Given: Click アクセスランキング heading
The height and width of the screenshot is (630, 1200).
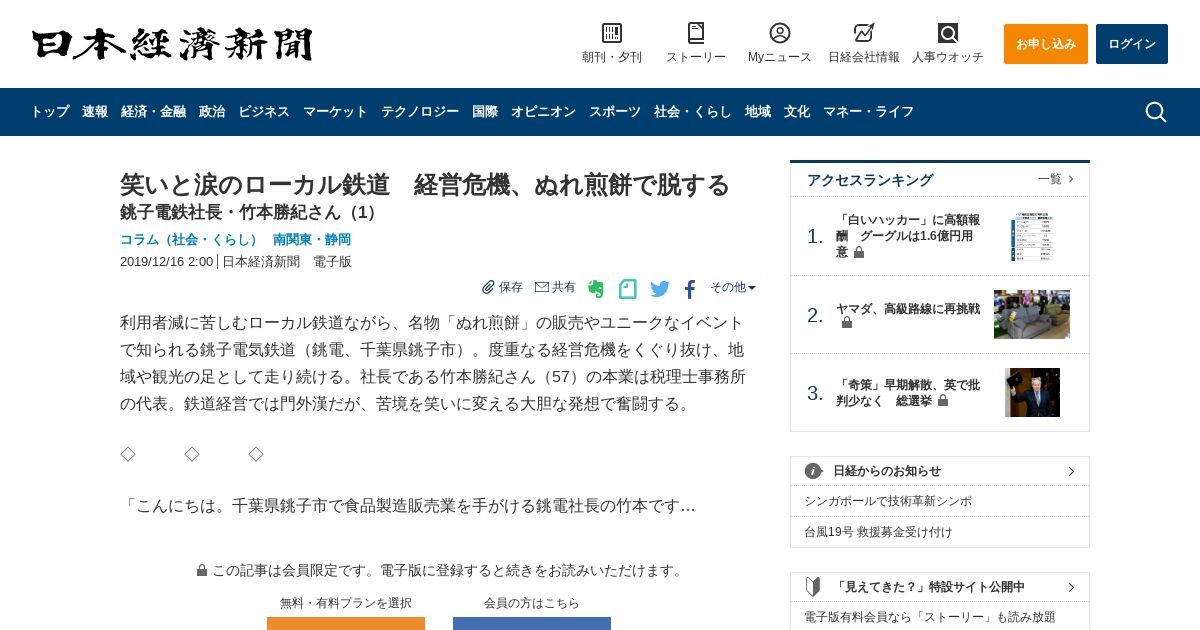Looking at the screenshot, I should (x=870, y=180).
